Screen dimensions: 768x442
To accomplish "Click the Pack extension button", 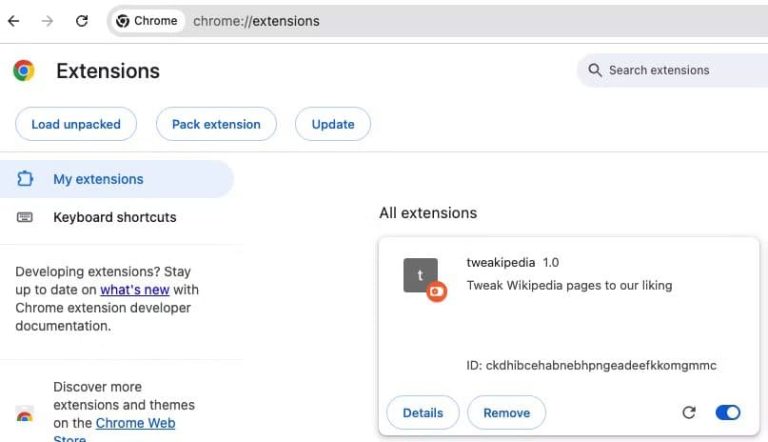I will (x=216, y=124).
